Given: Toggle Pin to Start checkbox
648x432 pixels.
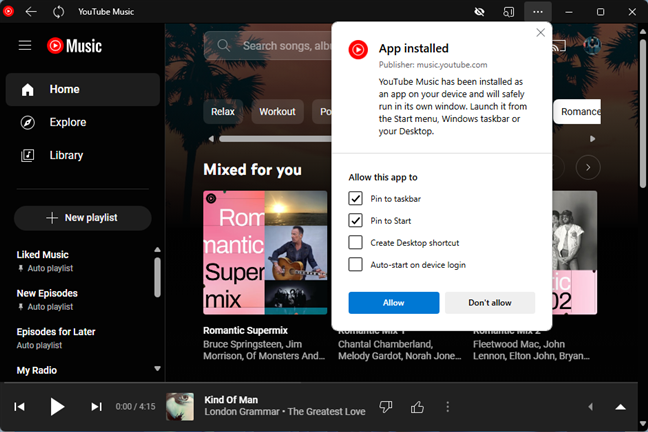Looking at the screenshot, I should [355, 220].
